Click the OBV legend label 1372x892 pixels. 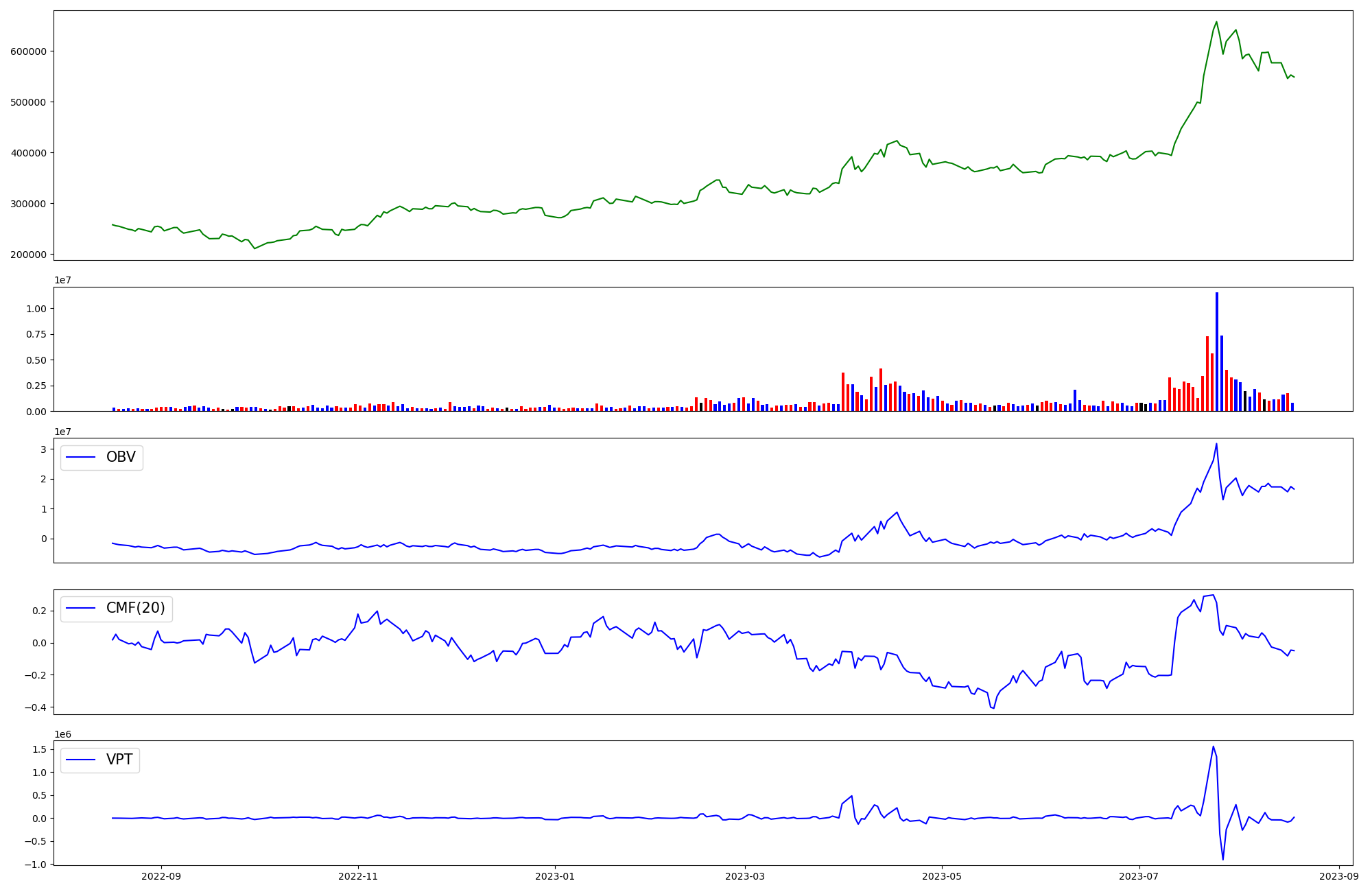tap(121, 458)
